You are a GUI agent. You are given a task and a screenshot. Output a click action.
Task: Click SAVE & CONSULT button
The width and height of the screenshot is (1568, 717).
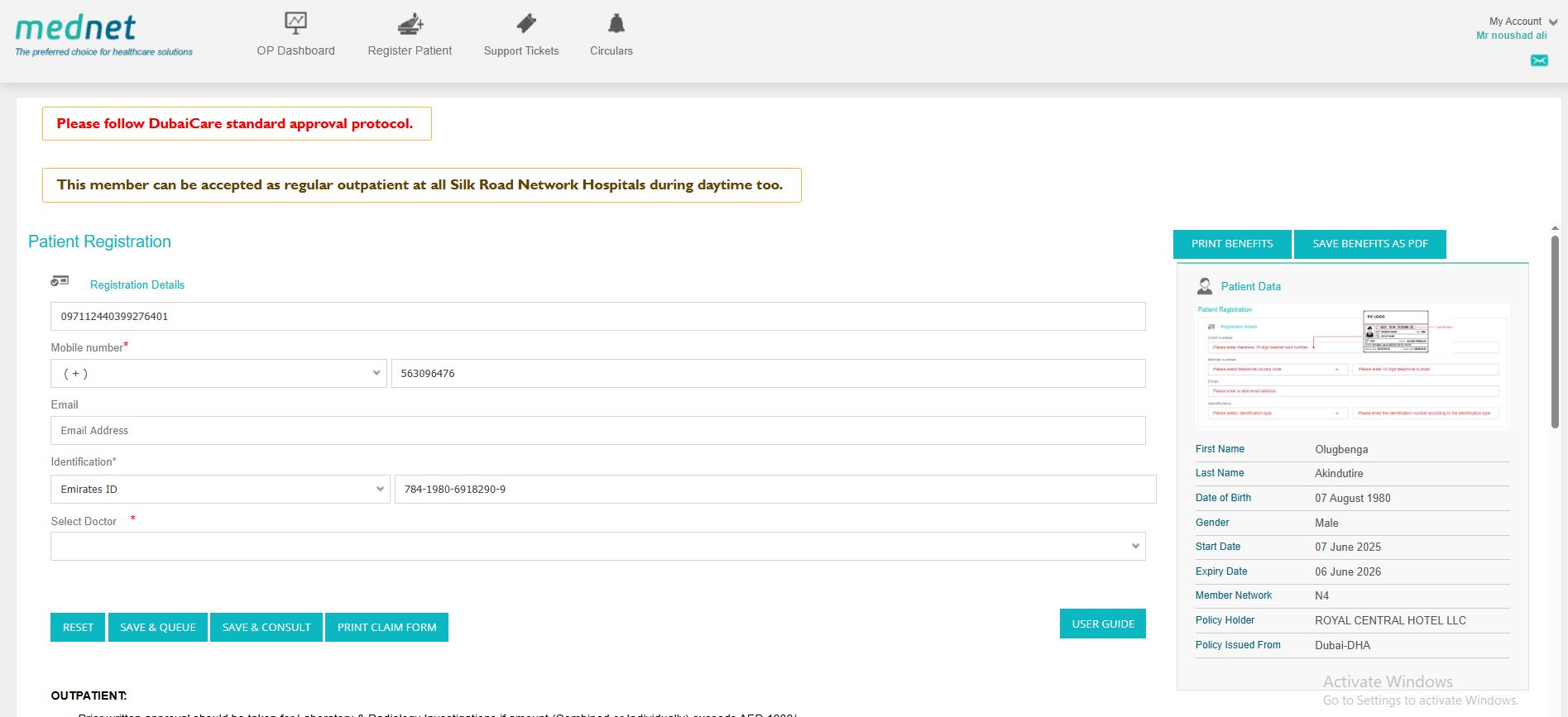pyautogui.click(x=266, y=627)
